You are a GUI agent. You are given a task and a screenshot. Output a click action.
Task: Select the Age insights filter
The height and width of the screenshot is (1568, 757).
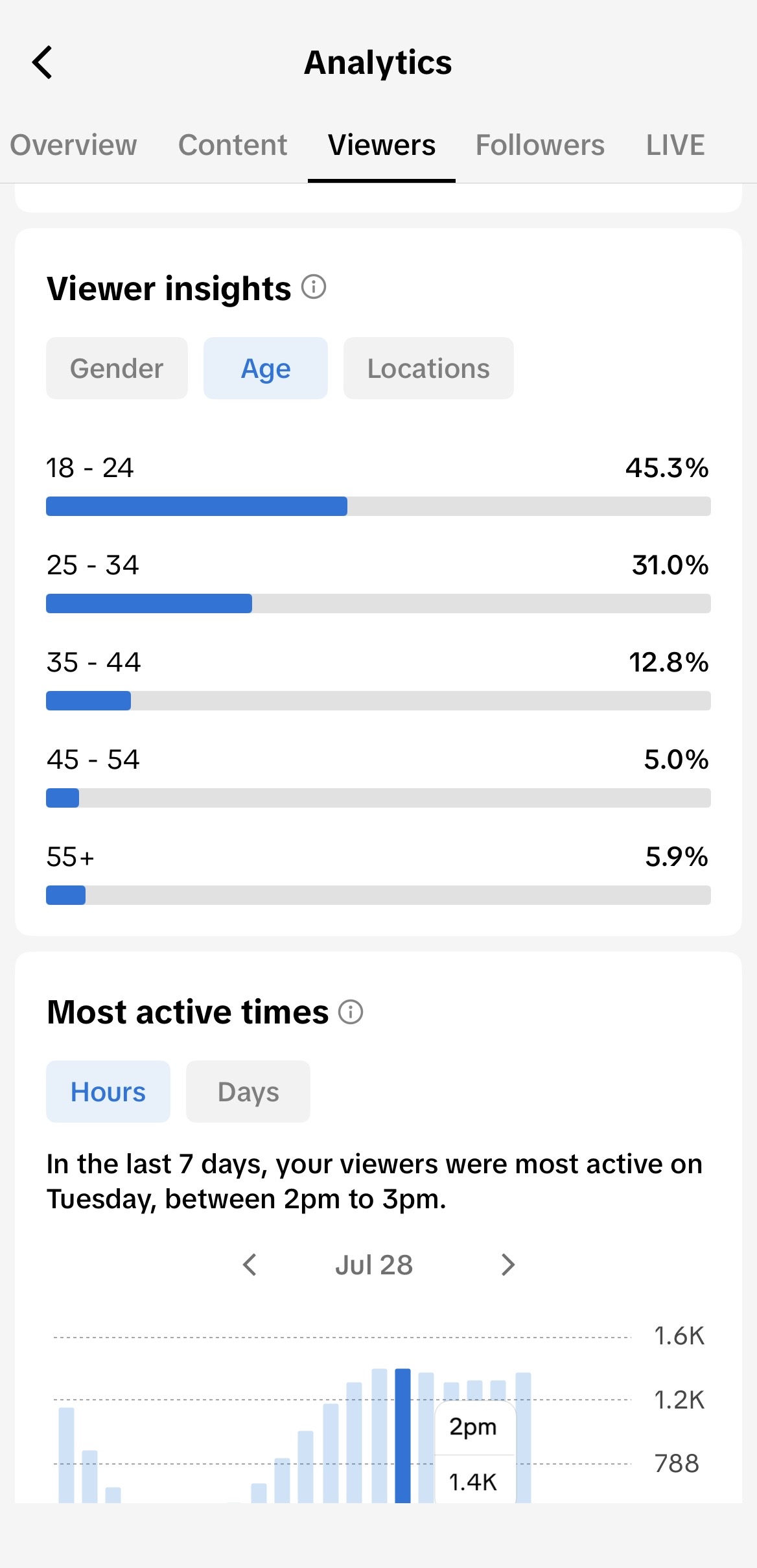[266, 368]
